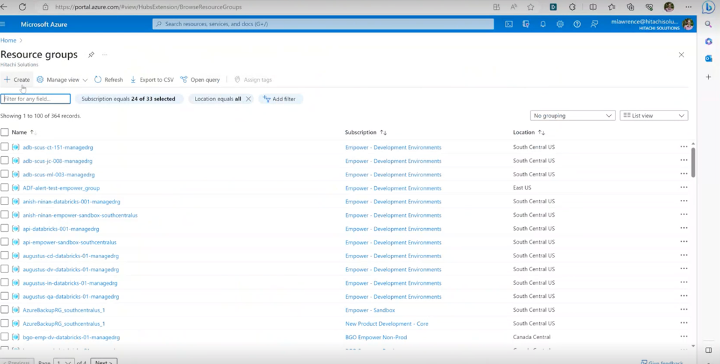Click Refresh in the command bar
Screen dimensions: 720x364
click(109, 79)
